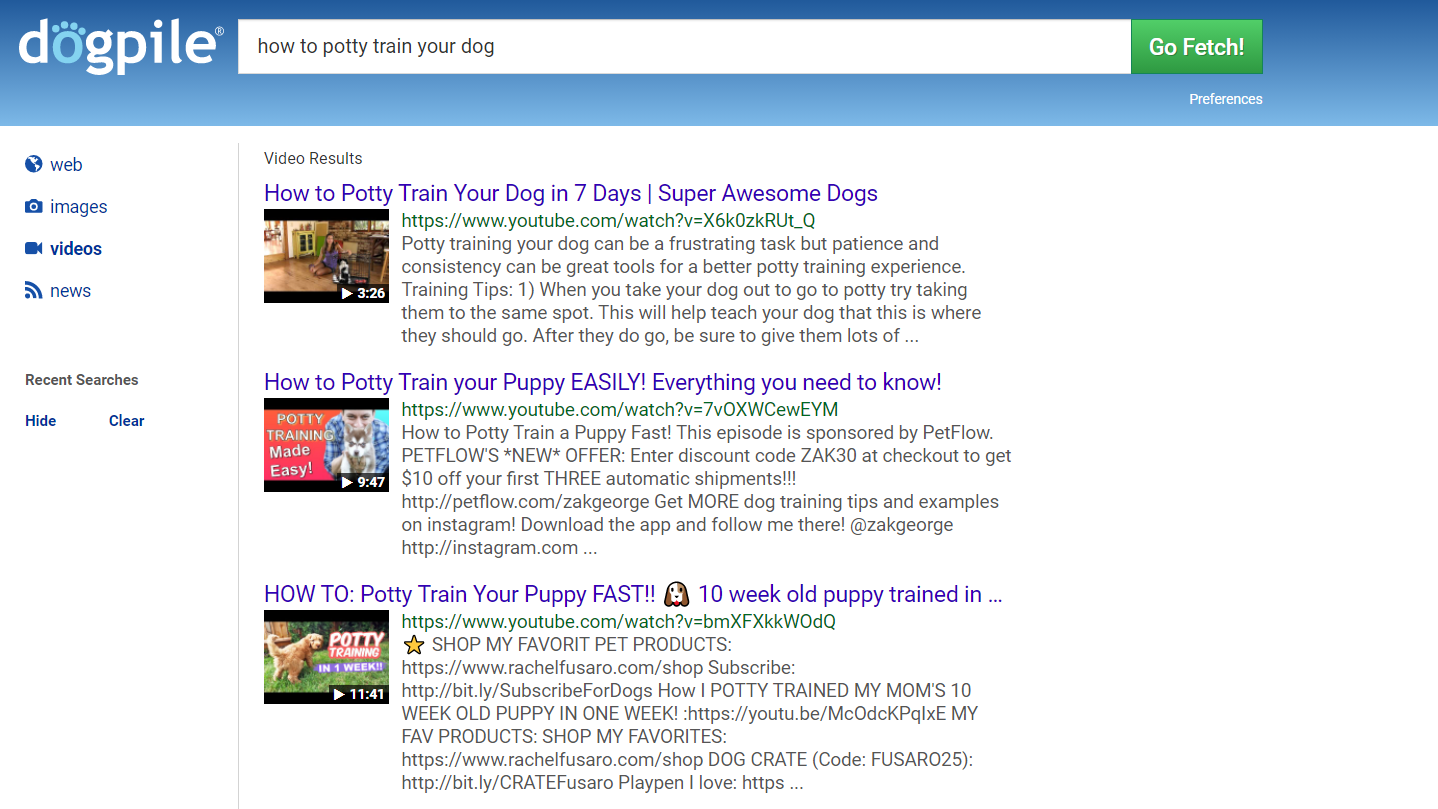This screenshot has width=1438, height=809.
Task: Click the snippet starting 'Potty training your dog can be'
Action: [x=691, y=290]
